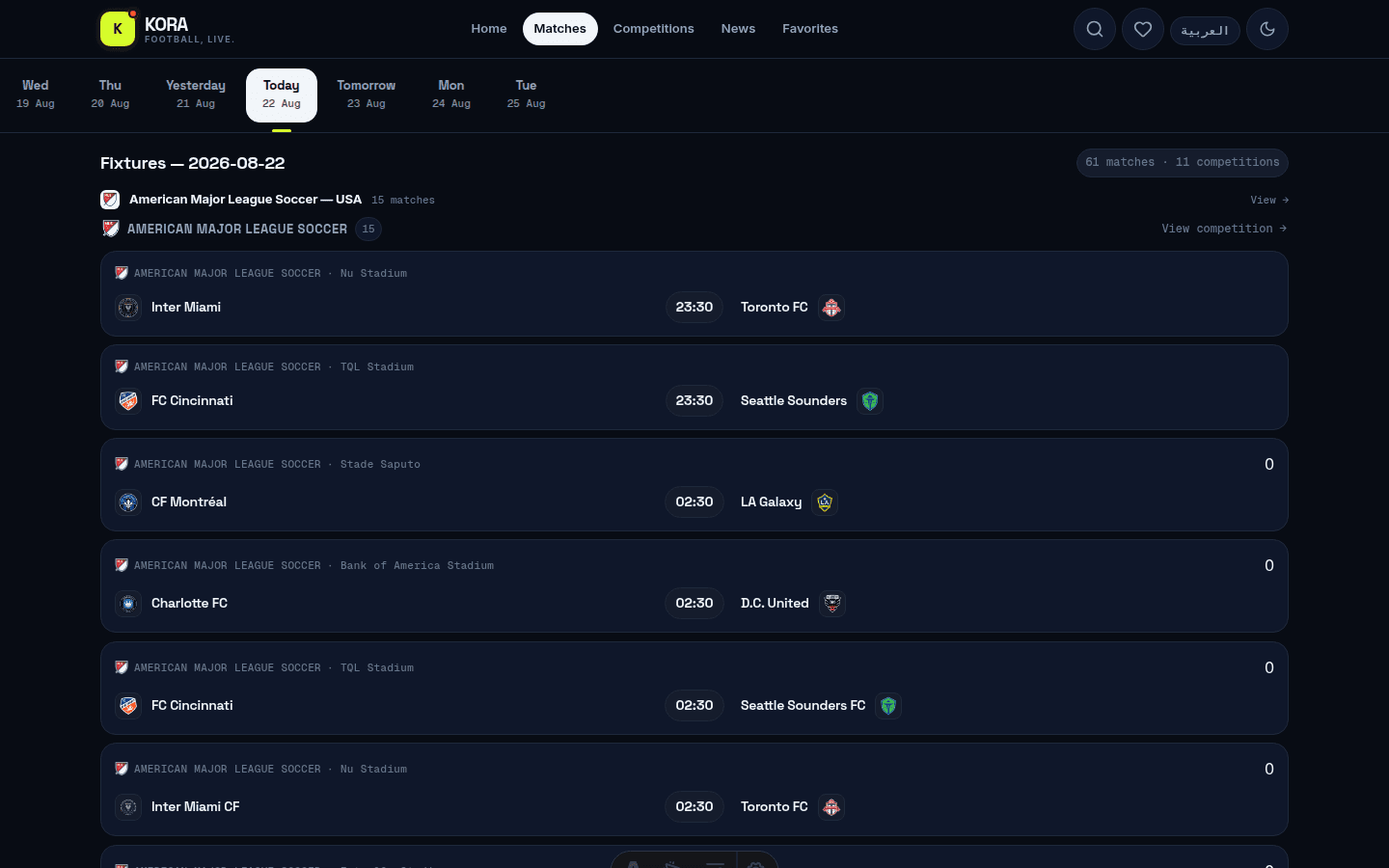Click the FC Cincinnati crest in the 02:30 match
Image resolution: width=1389 pixels, height=868 pixels.
pos(128,706)
